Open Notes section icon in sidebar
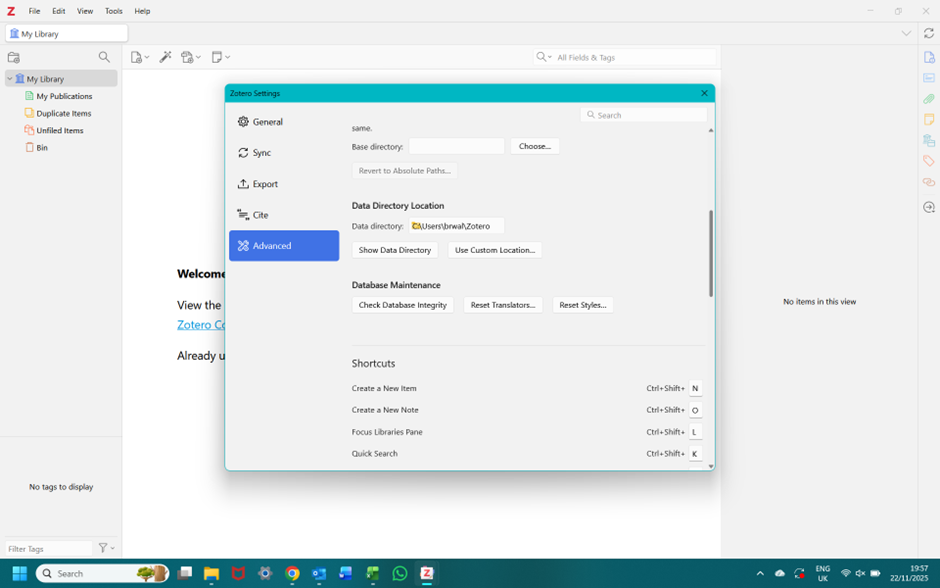 pos(929,119)
